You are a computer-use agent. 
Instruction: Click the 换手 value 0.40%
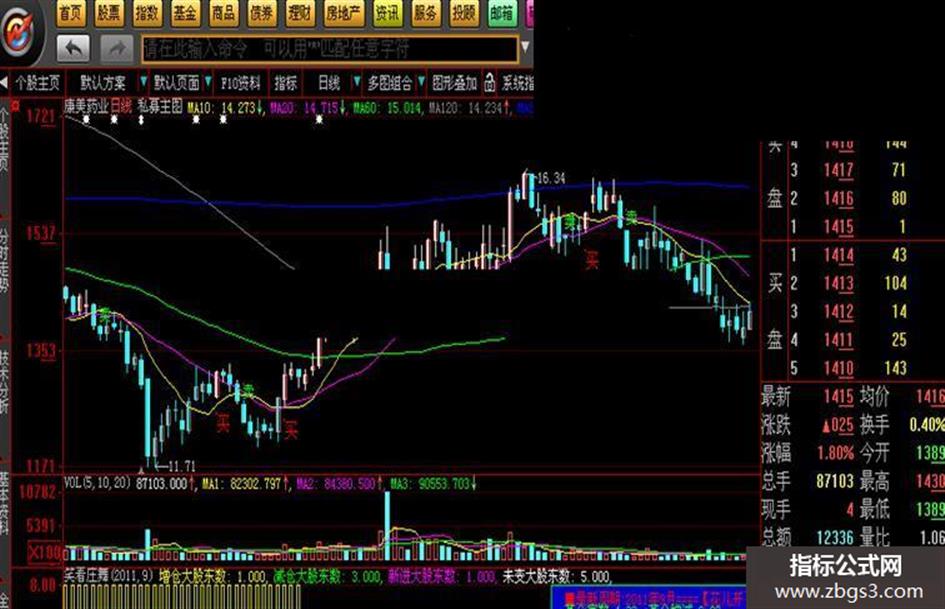(927, 424)
